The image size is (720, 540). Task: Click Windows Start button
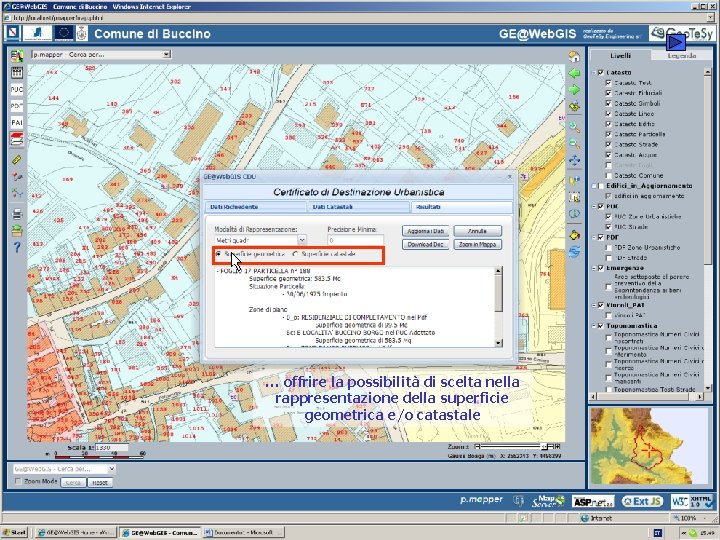(x=15, y=532)
